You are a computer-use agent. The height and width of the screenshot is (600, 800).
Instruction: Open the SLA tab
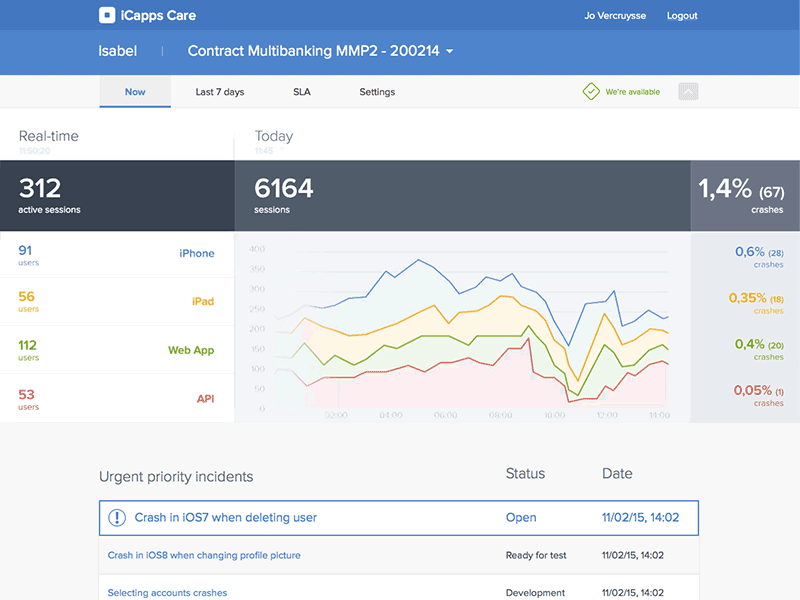point(301,91)
